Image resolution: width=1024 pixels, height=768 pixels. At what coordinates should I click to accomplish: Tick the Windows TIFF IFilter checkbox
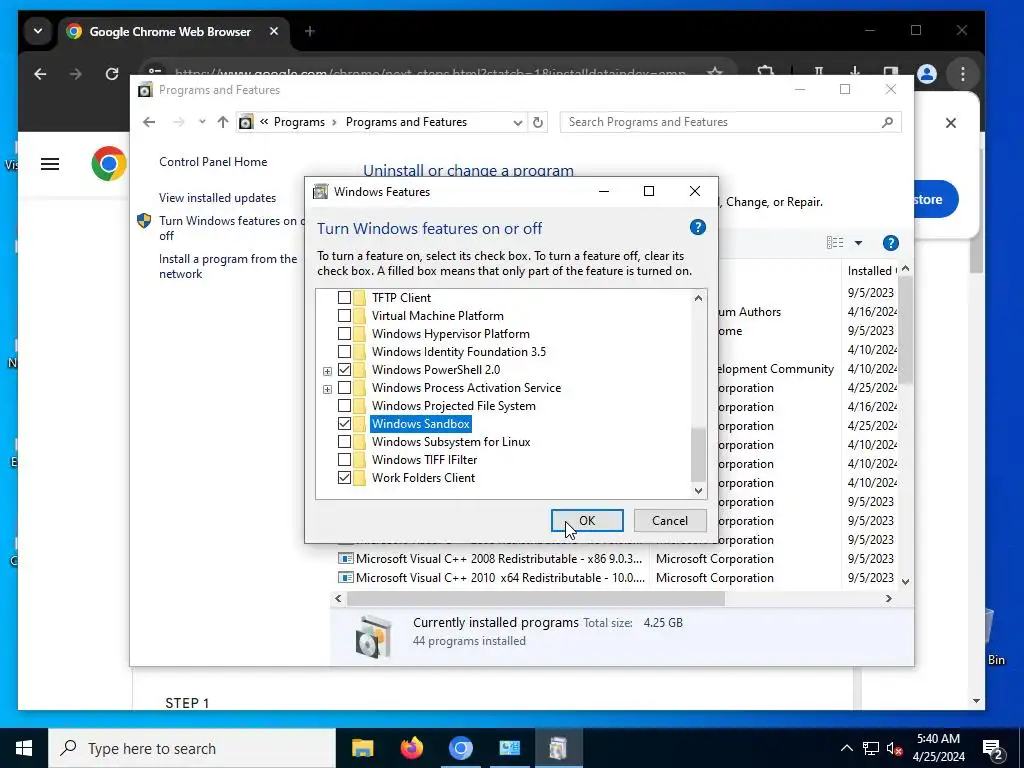(344, 460)
